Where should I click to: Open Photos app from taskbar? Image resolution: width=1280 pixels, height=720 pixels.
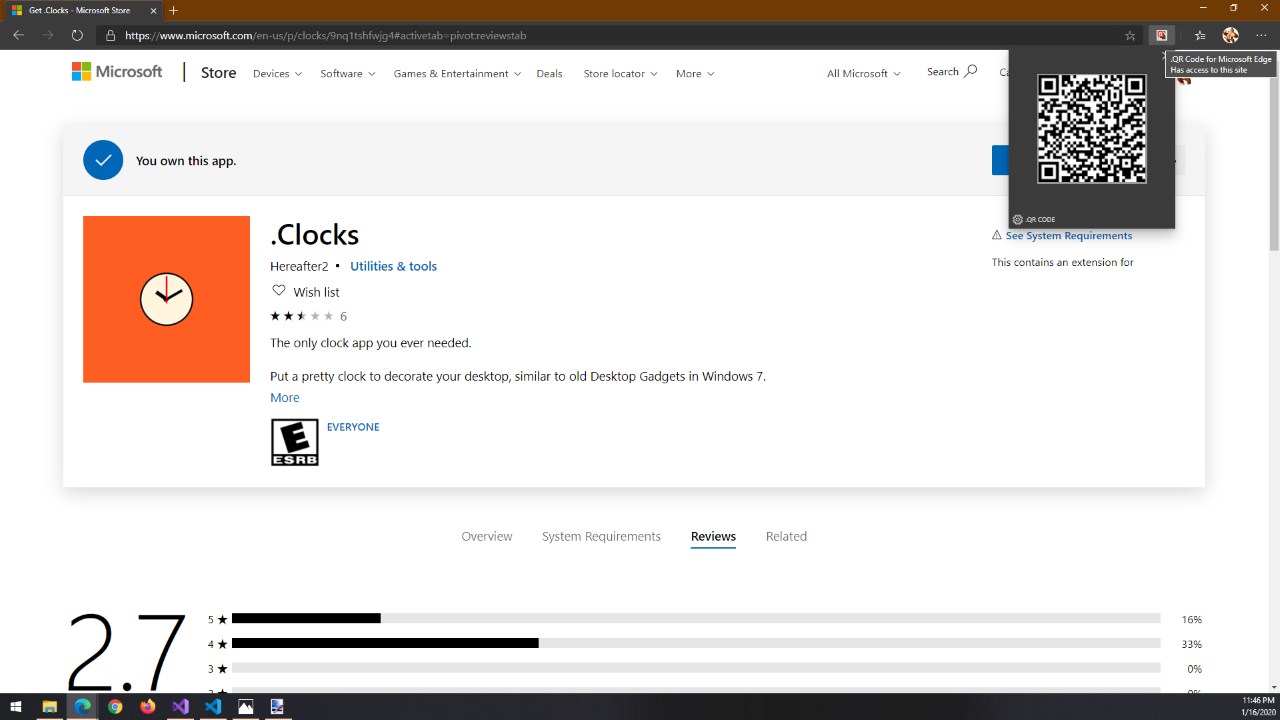[x=246, y=706]
